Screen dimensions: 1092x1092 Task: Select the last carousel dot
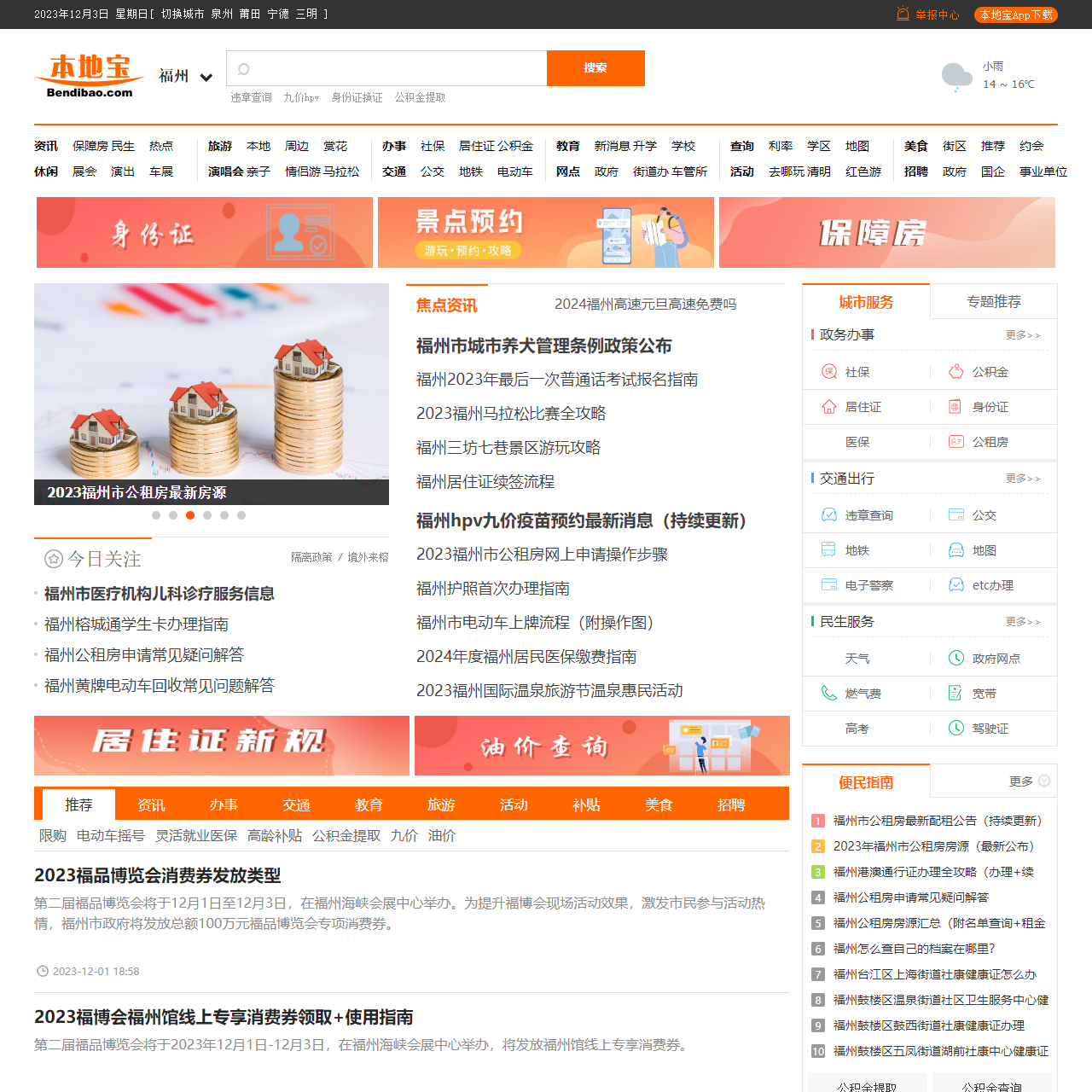coord(241,515)
